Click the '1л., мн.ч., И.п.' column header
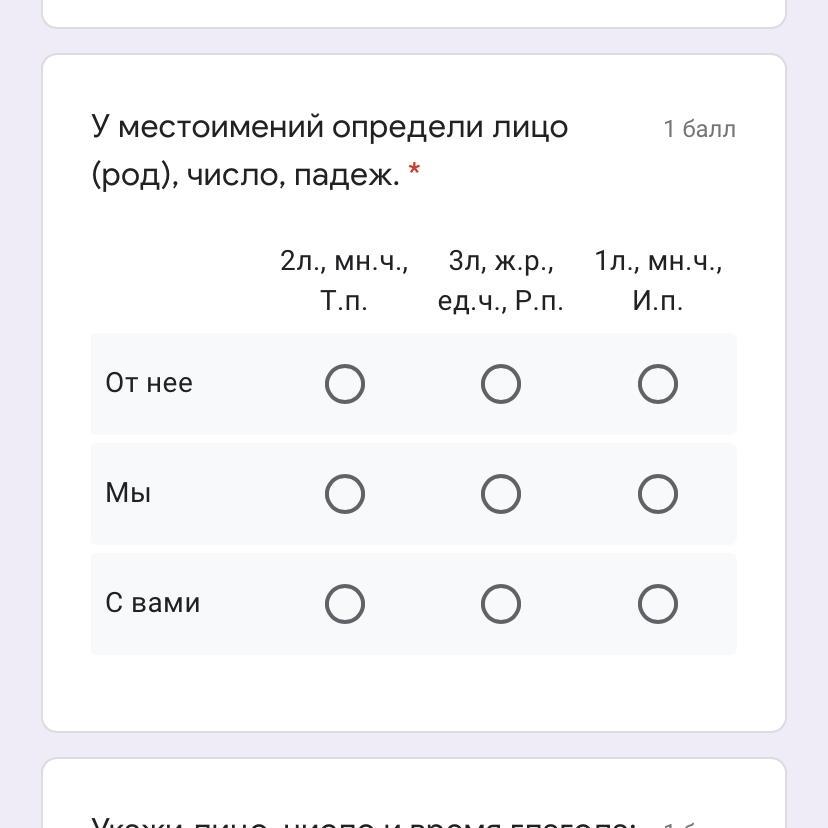Image resolution: width=828 pixels, height=828 pixels. (x=657, y=280)
